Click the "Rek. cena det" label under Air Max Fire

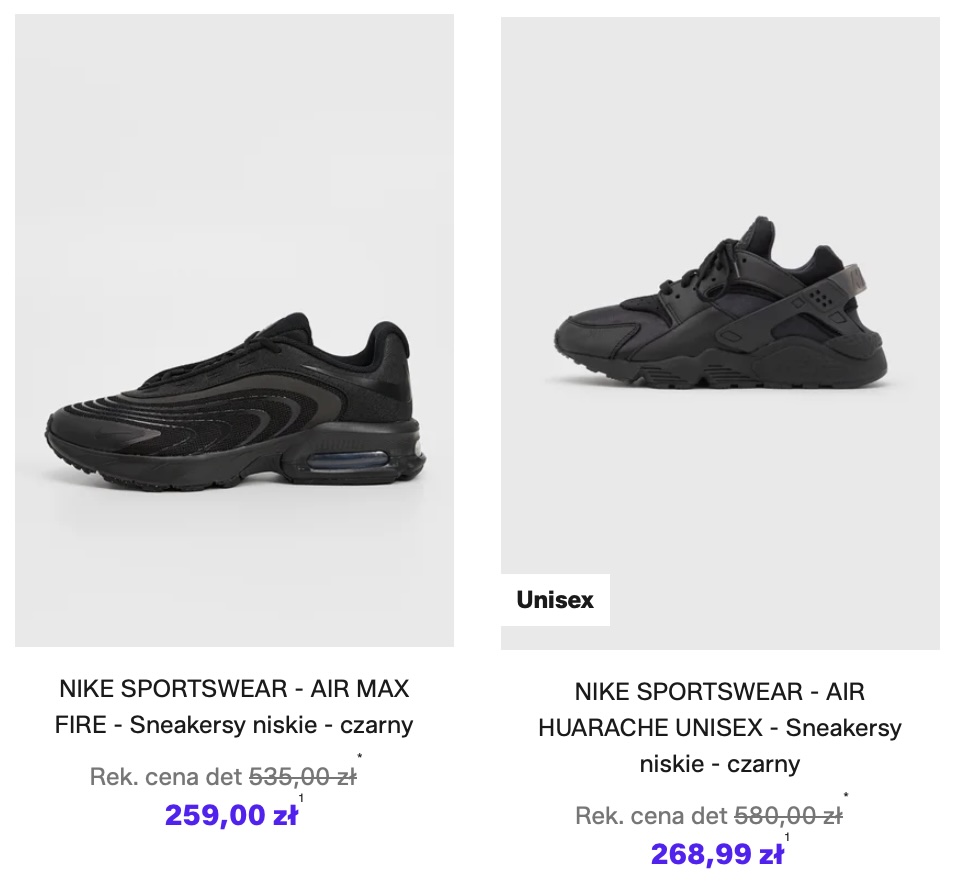[x=166, y=776]
